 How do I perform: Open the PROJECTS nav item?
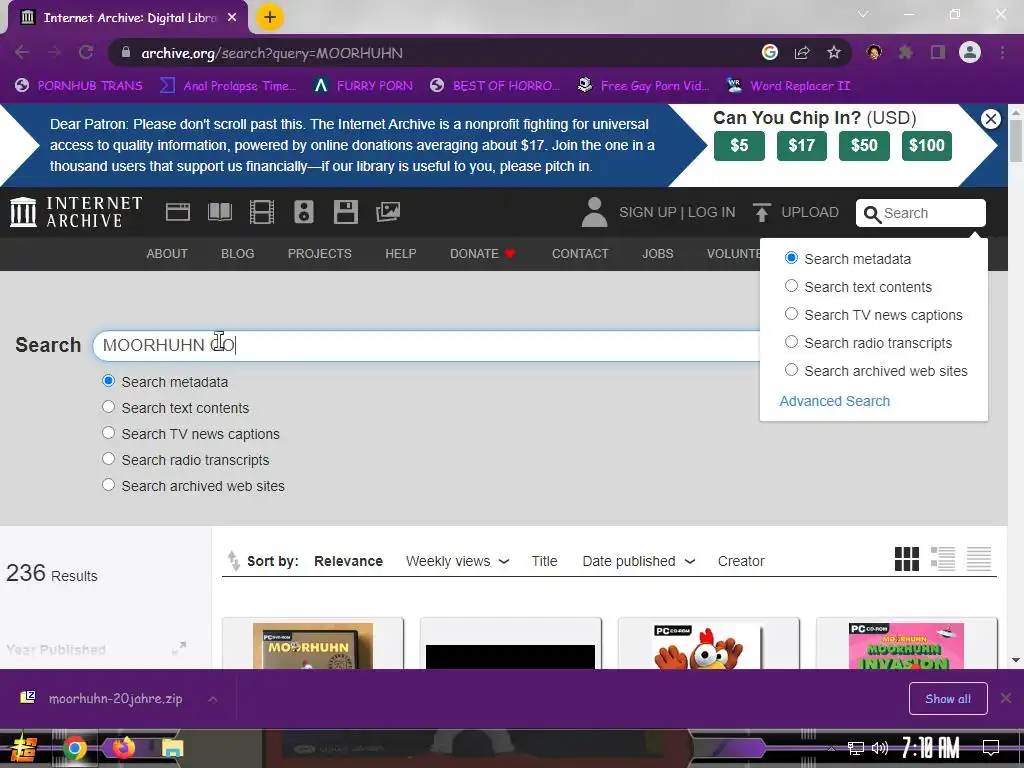coord(319,253)
